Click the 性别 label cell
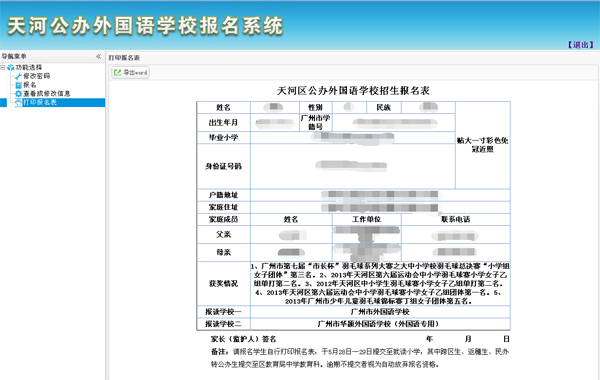 coord(316,108)
